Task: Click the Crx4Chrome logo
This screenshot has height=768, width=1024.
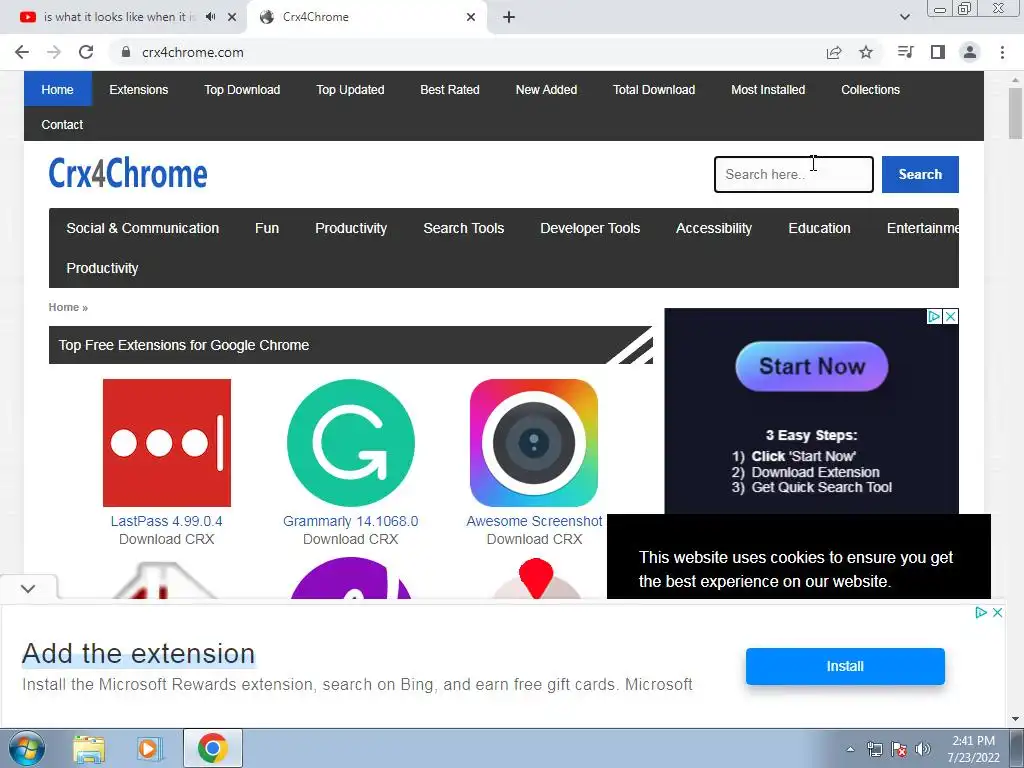Action: point(128,174)
